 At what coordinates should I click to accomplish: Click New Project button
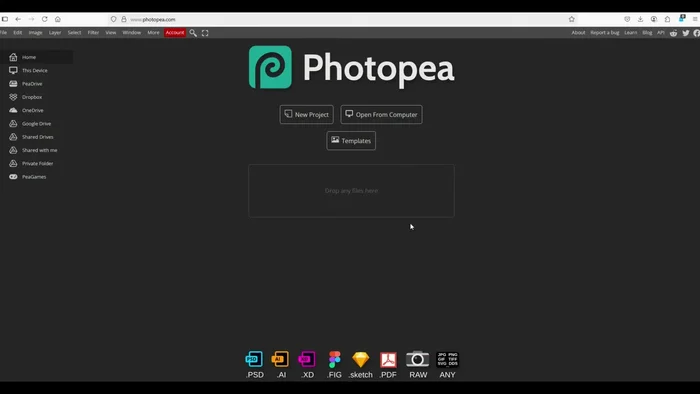pyautogui.click(x=306, y=115)
